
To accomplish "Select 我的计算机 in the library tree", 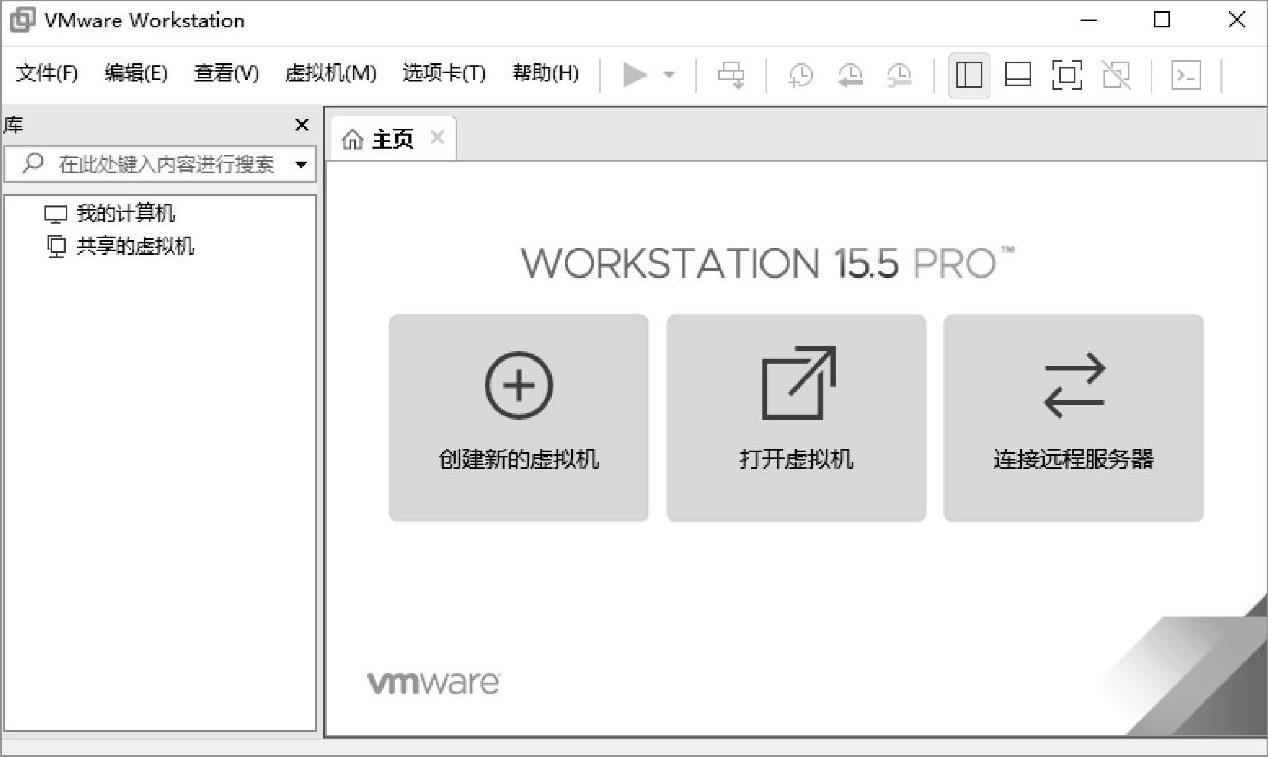I will 110,214.
